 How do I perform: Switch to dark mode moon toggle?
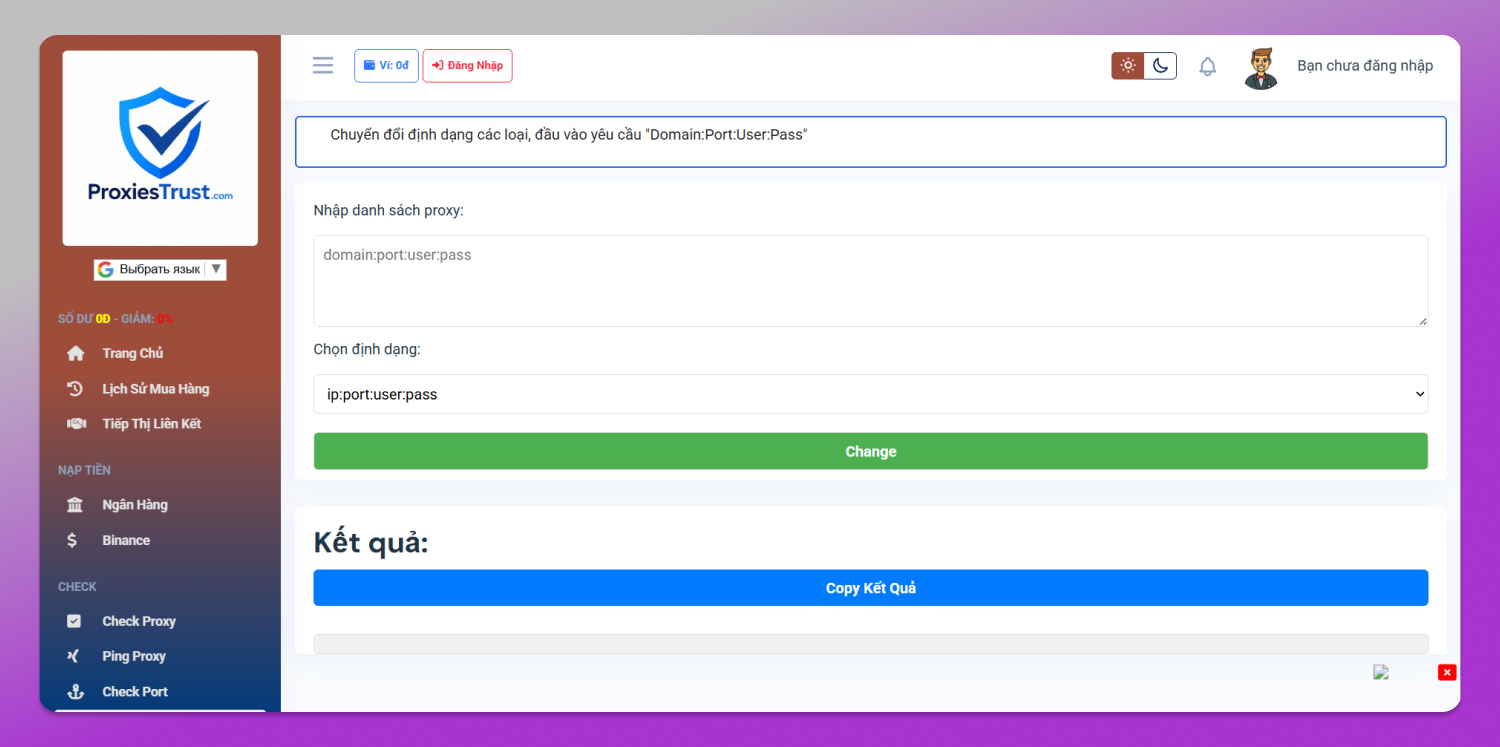(1160, 66)
